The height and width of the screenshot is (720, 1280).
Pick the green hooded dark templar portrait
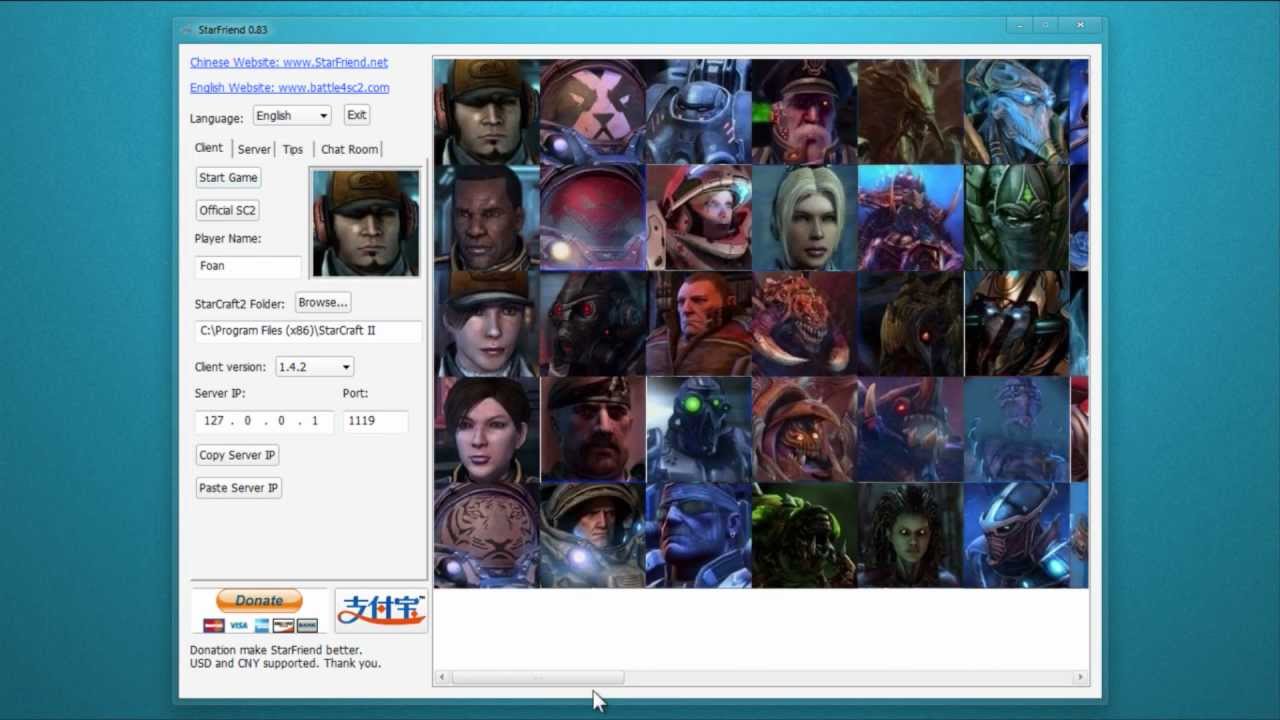[1016, 217]
